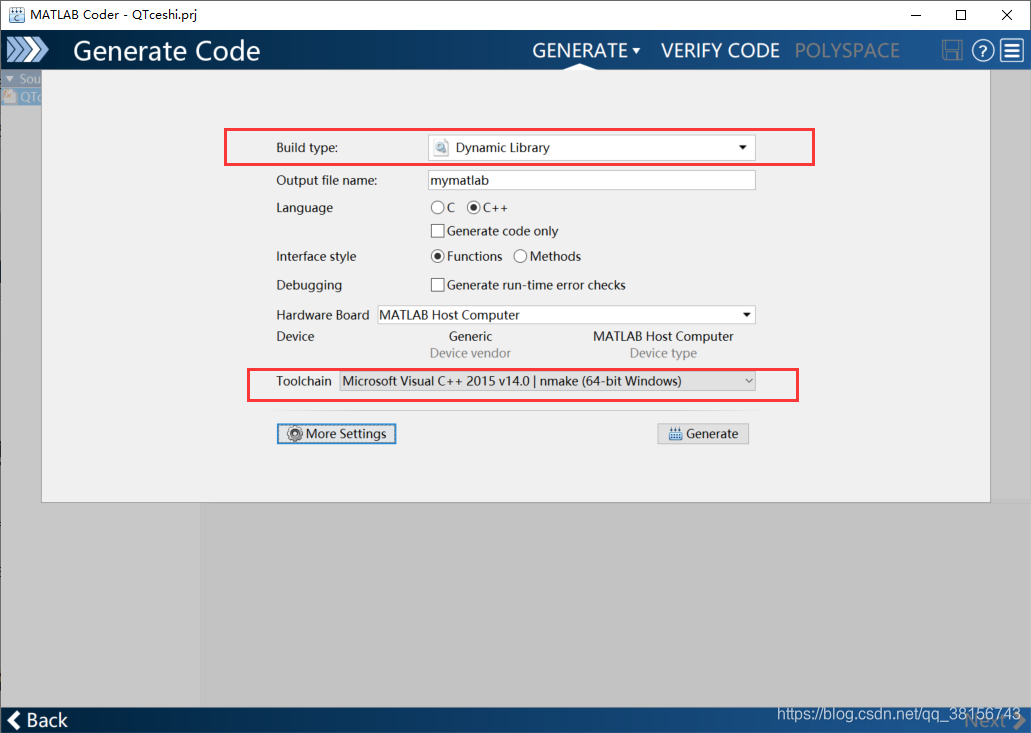Click the MATLAB Coder app icon in title bar
This screenshot has height=733, width=1031.
16,14
